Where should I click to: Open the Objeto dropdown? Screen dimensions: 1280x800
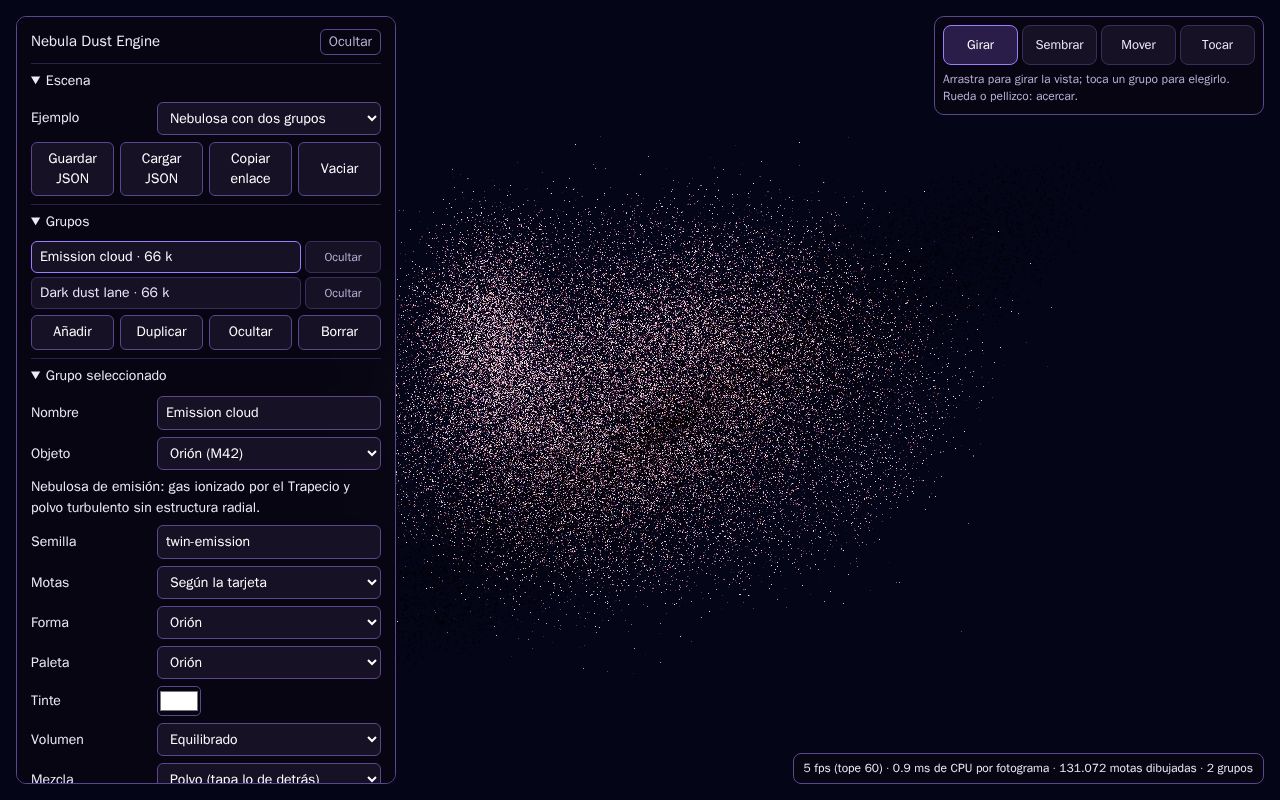pos(269,453)
